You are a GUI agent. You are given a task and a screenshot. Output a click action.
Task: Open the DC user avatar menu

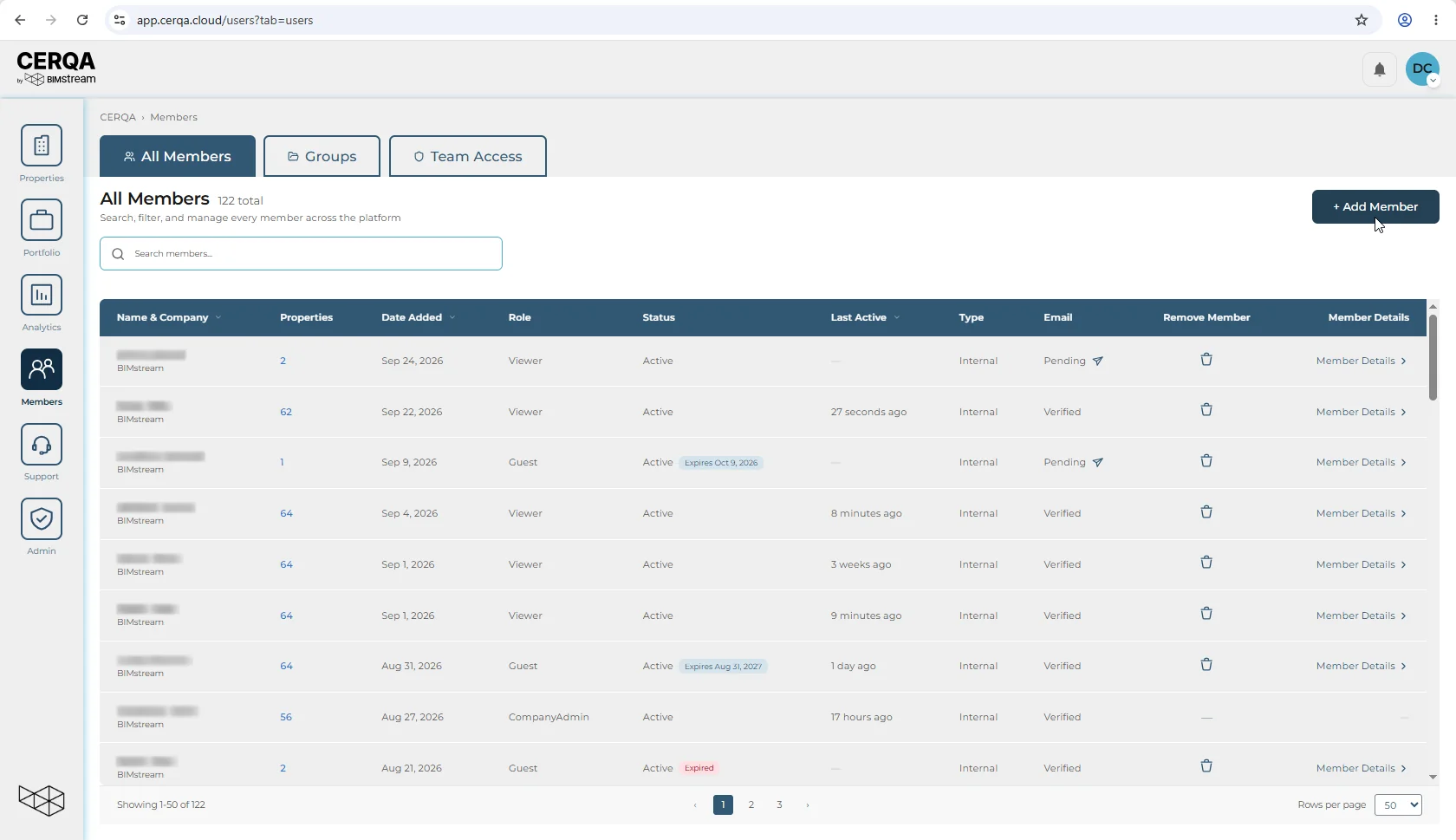(x=1422, y=69)
